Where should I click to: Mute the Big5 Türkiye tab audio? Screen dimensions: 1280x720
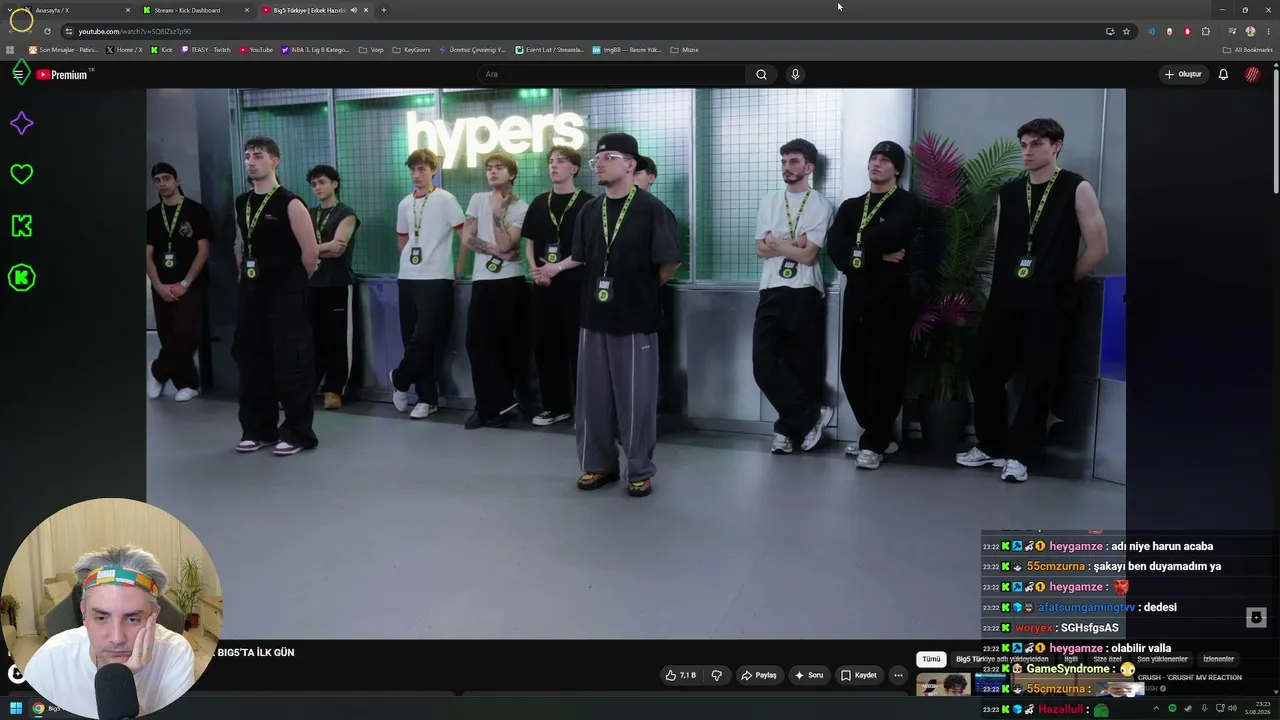pyautogui.click(x=354, y=10)
